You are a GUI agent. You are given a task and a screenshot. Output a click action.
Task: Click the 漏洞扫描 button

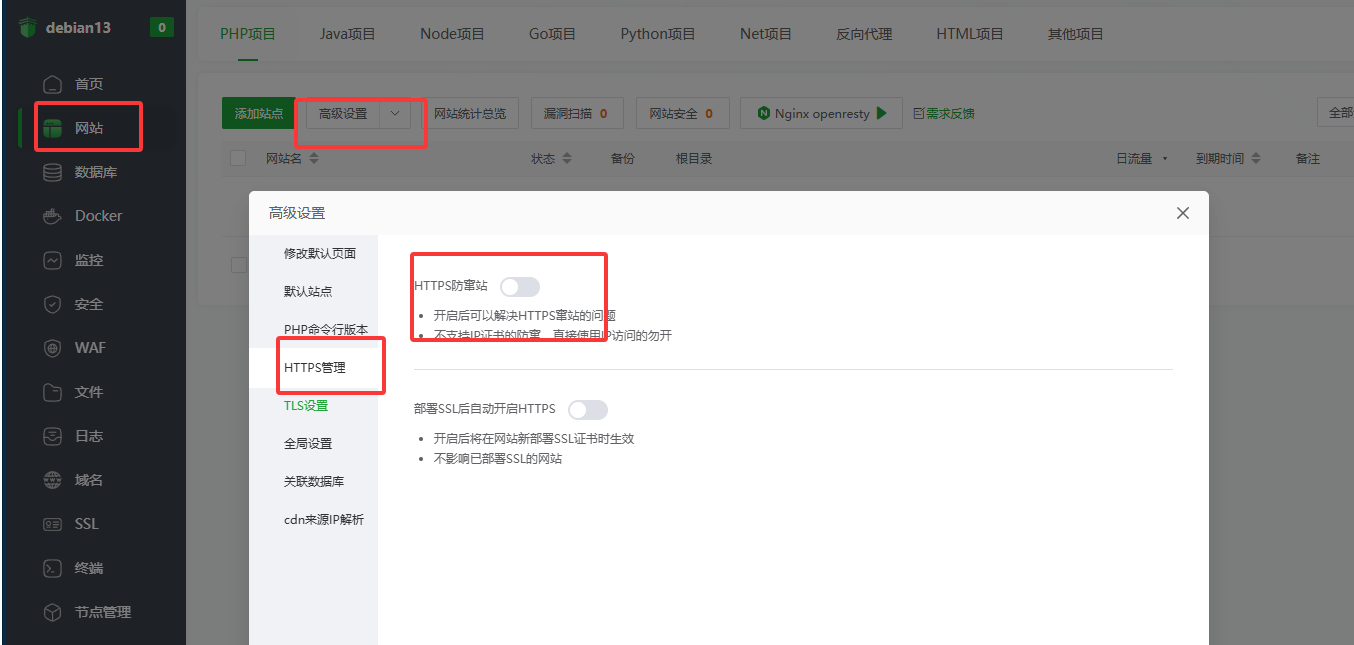pos(576,114)
